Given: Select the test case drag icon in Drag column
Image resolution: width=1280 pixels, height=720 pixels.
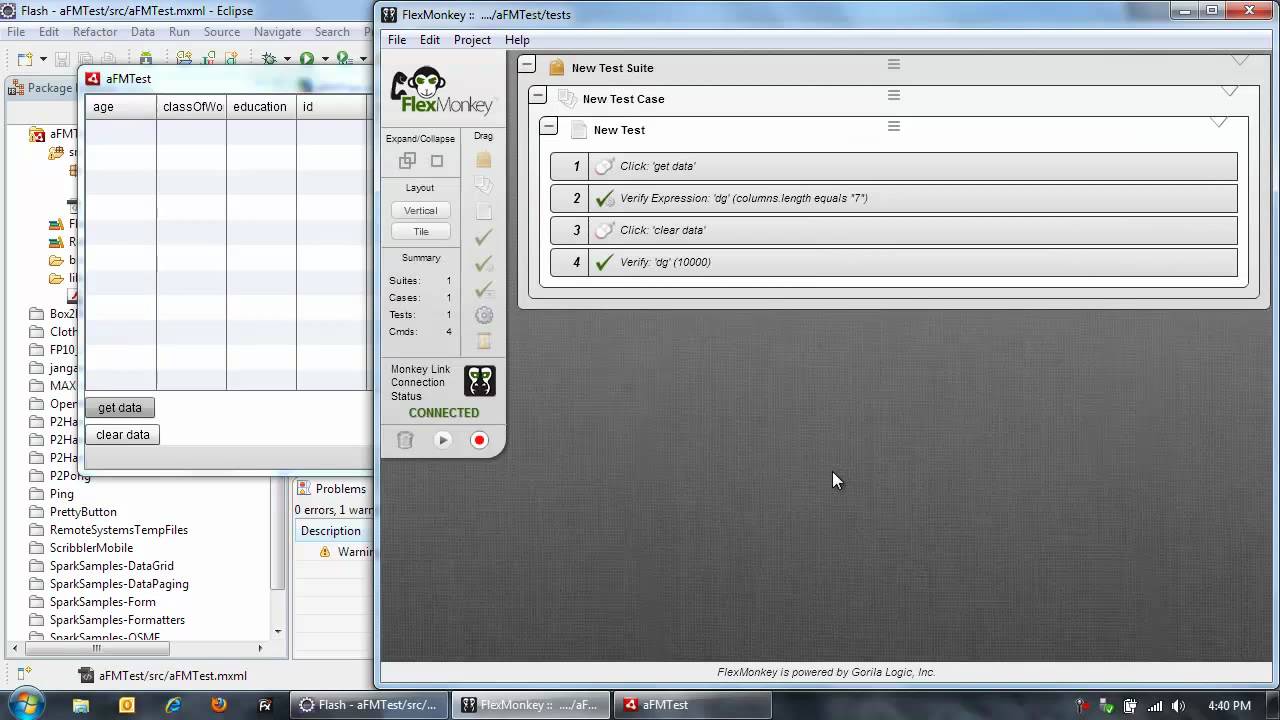Looking at the screenshot, I should (x=484, y=185).
